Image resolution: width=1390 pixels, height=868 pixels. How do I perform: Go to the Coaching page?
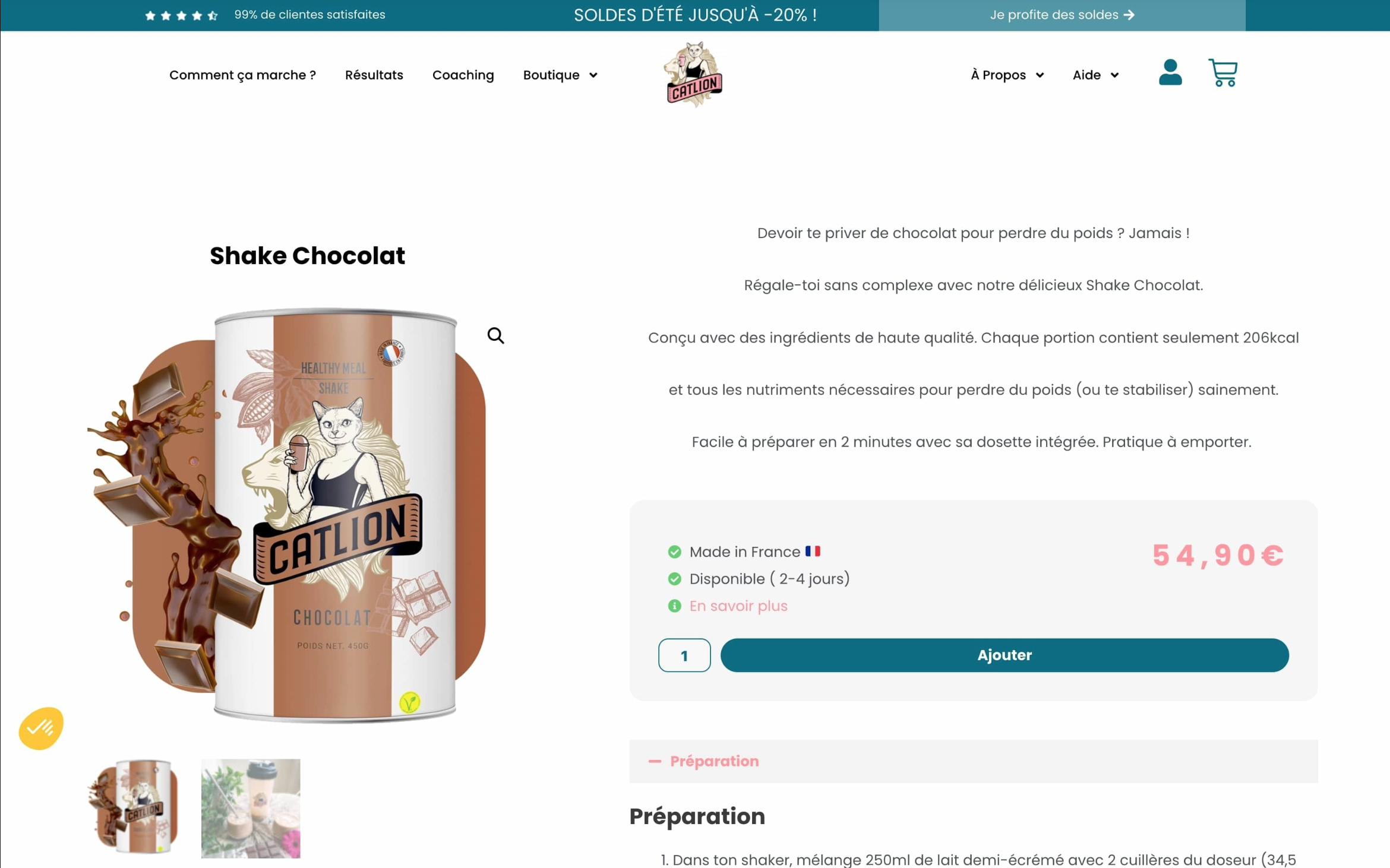(463, 75)
